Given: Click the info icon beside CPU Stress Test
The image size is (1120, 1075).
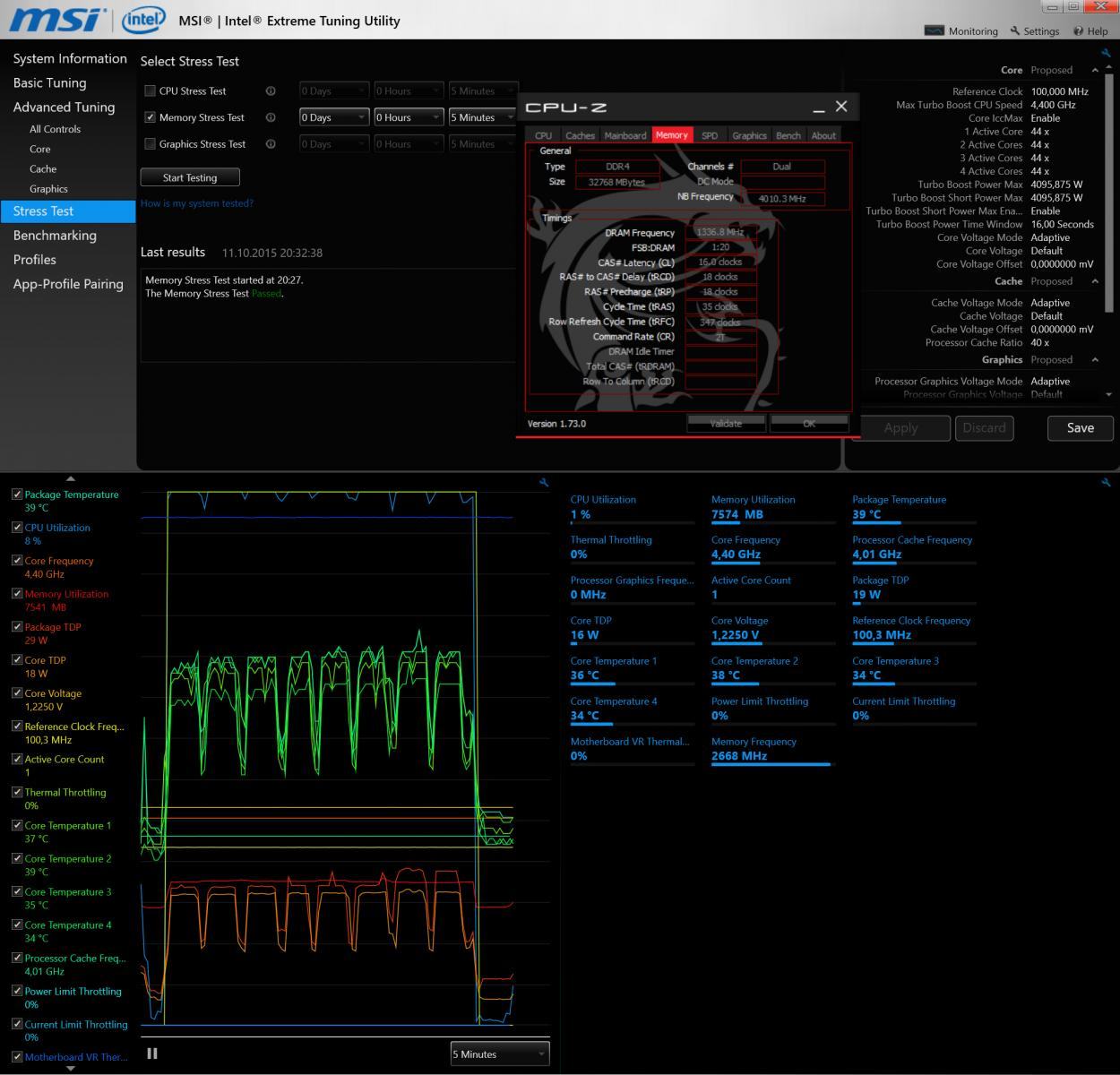Looking at the screenshot, I should [x=271, y=90].
